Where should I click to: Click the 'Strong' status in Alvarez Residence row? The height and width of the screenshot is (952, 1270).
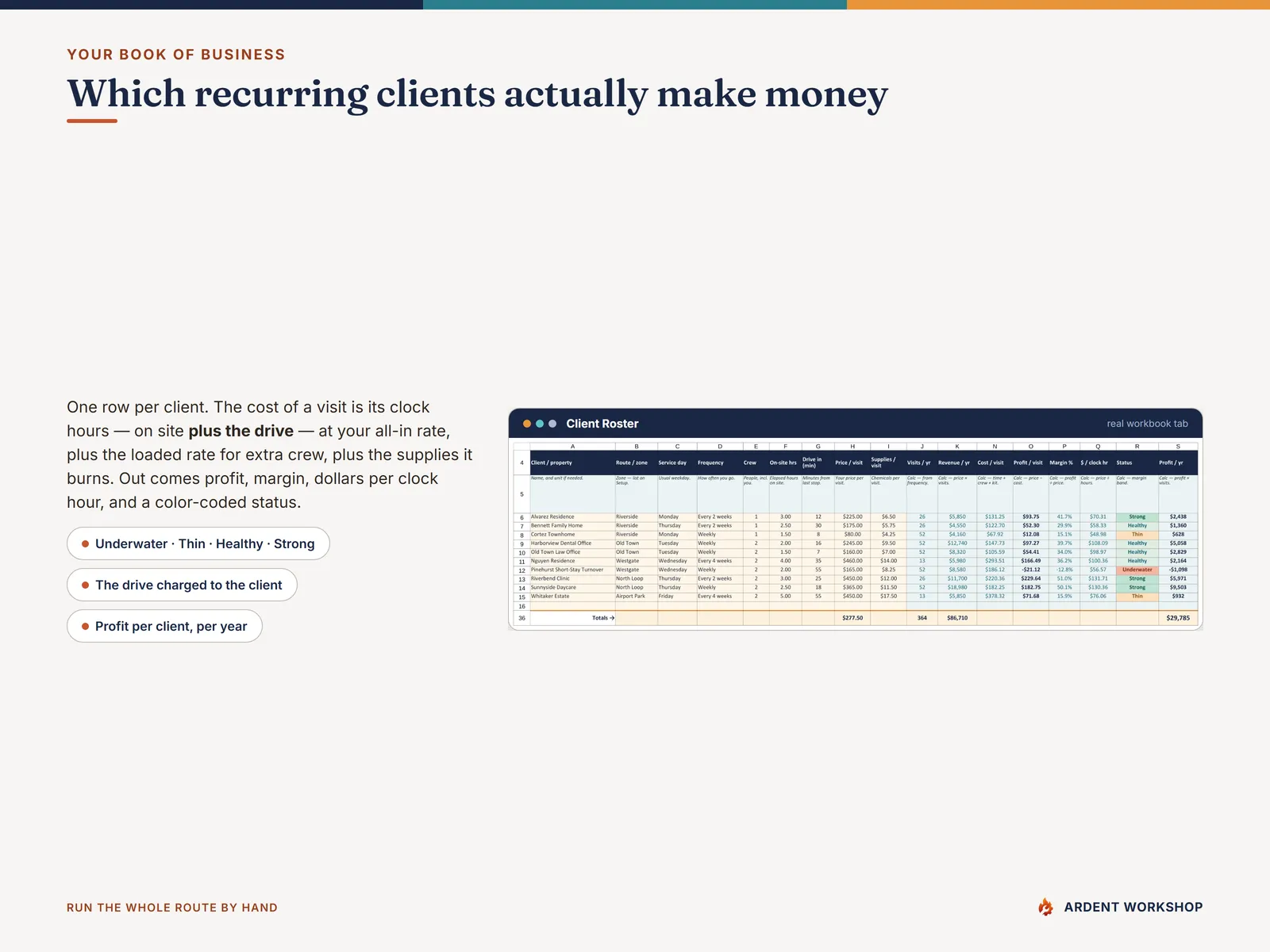click(1137, 516)
